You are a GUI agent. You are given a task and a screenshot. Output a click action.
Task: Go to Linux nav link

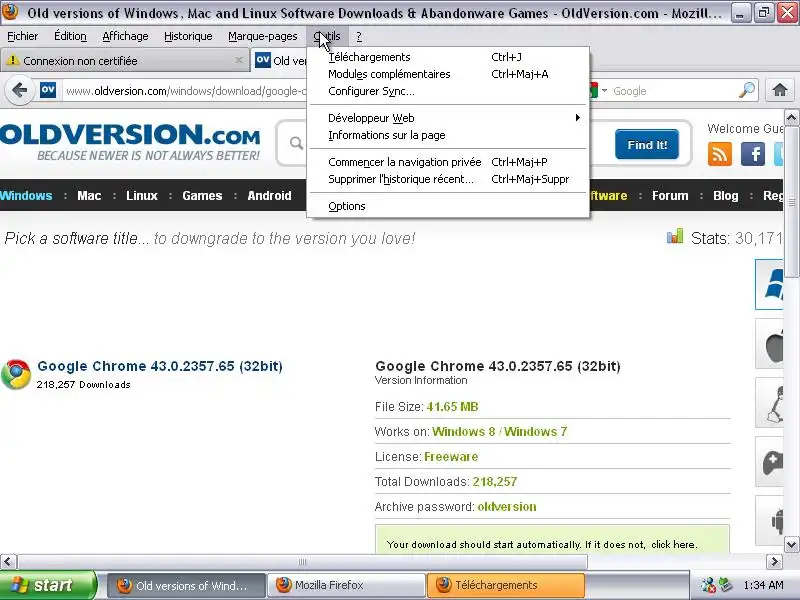[x=142, y=195]
